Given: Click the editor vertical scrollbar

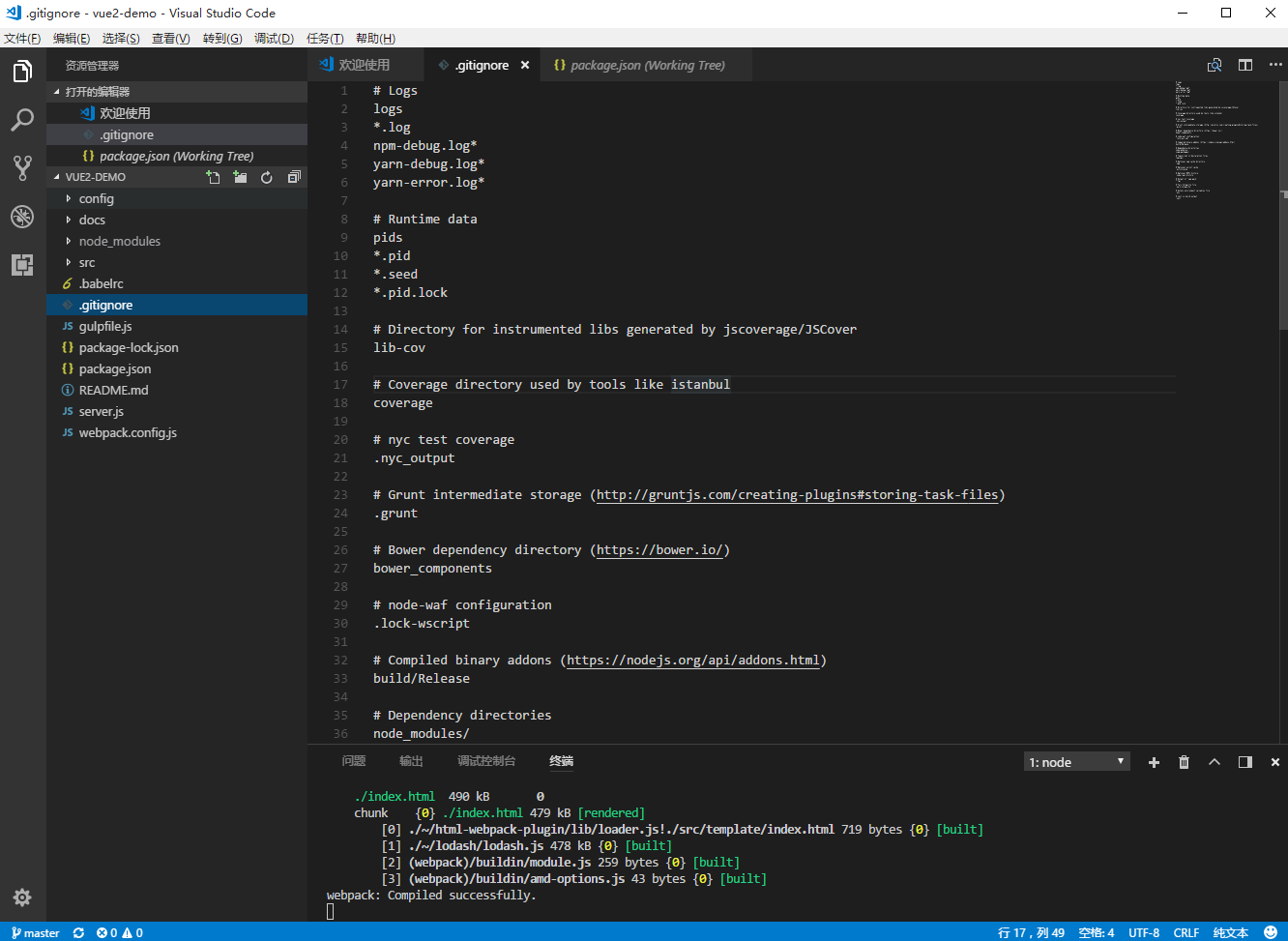Looking at the screenshot, I should click(1281, 205).
